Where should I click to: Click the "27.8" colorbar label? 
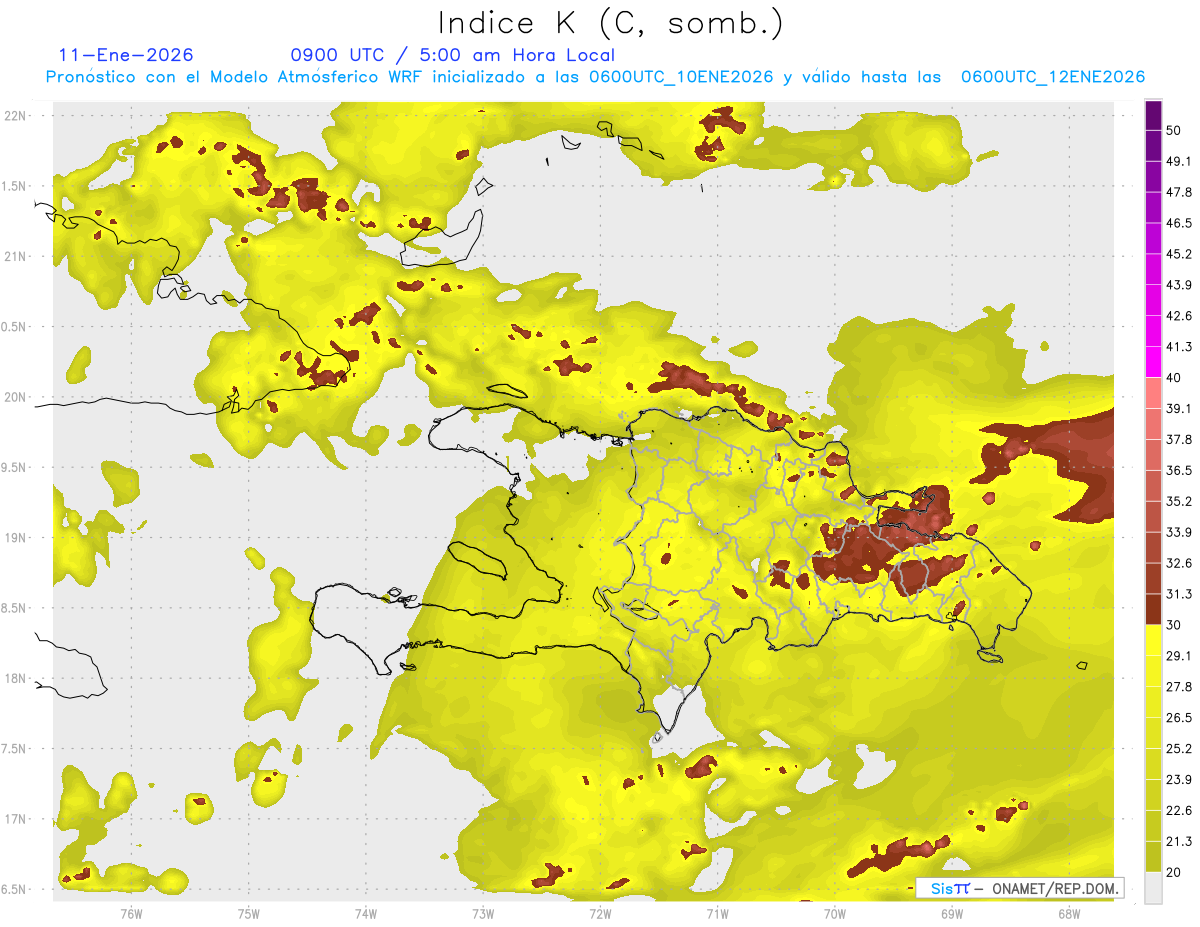(x=1179, y=687)
